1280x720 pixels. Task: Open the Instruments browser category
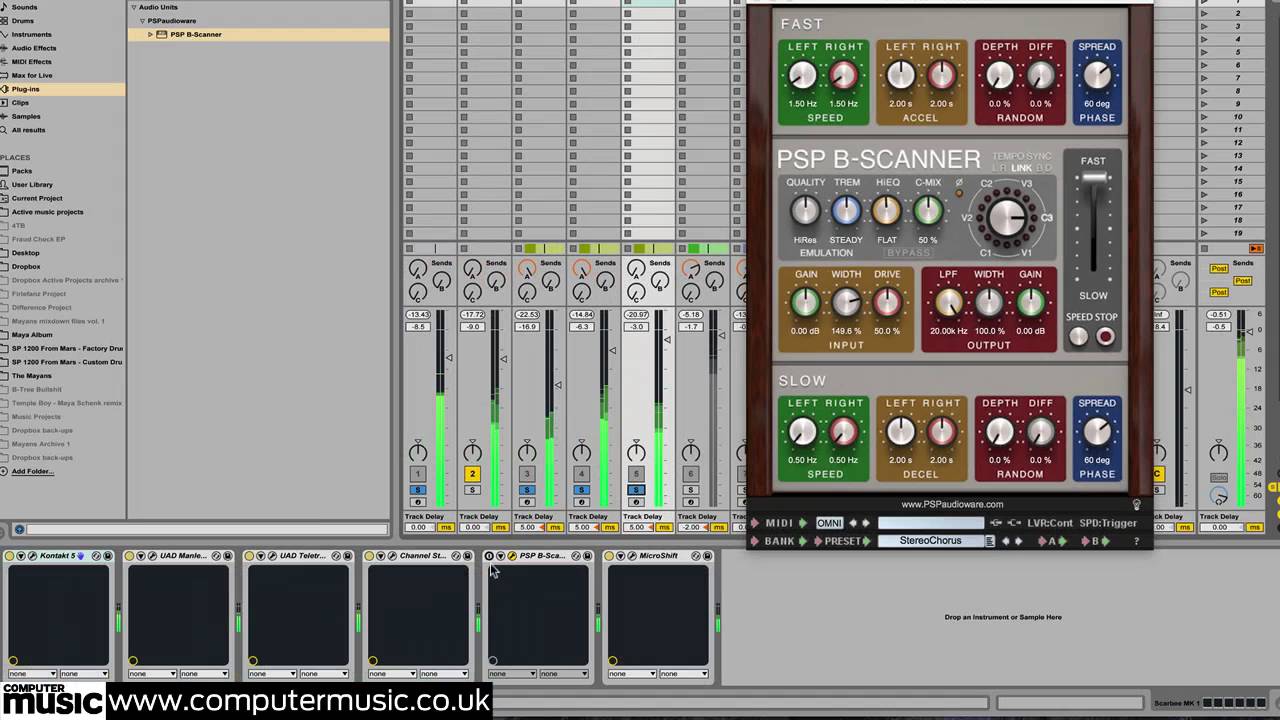coord(31,34)
